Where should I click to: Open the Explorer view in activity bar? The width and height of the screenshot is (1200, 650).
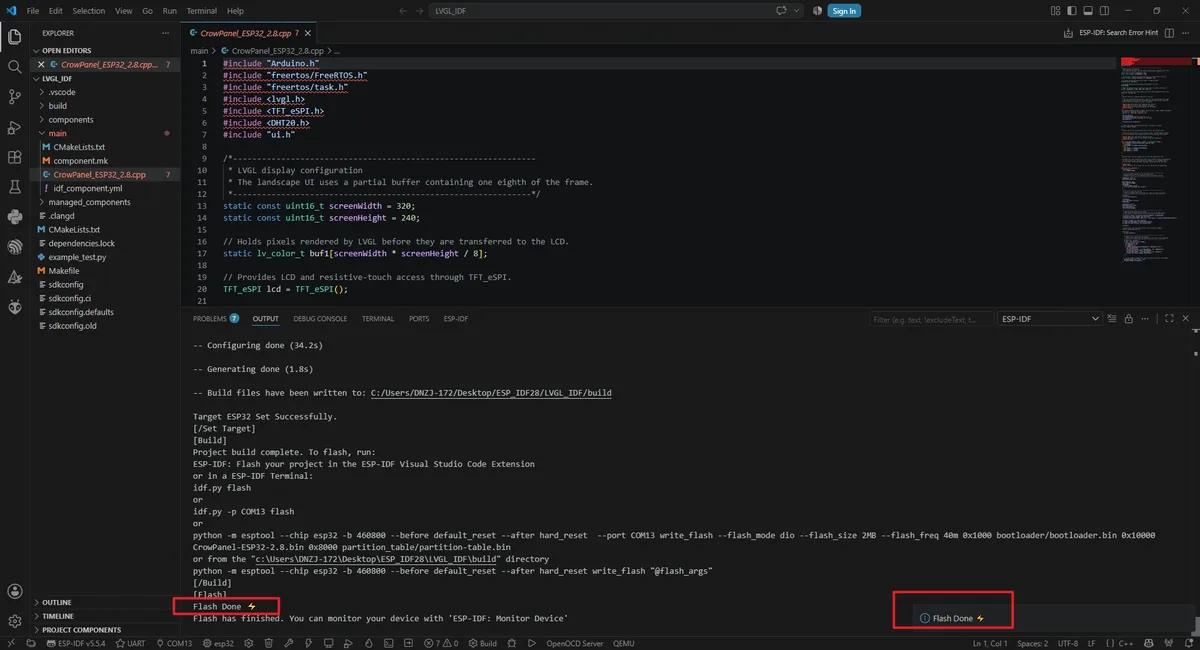(x=14, y=38)
